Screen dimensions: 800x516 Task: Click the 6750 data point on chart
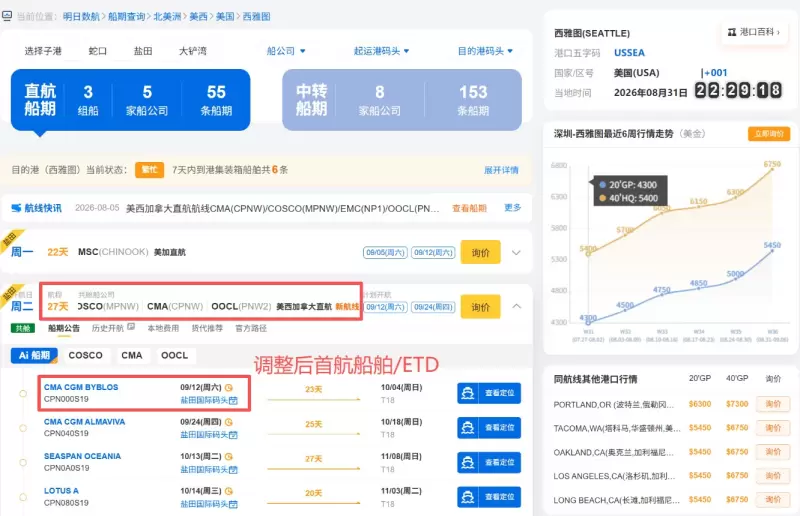(x=772, y=169)
